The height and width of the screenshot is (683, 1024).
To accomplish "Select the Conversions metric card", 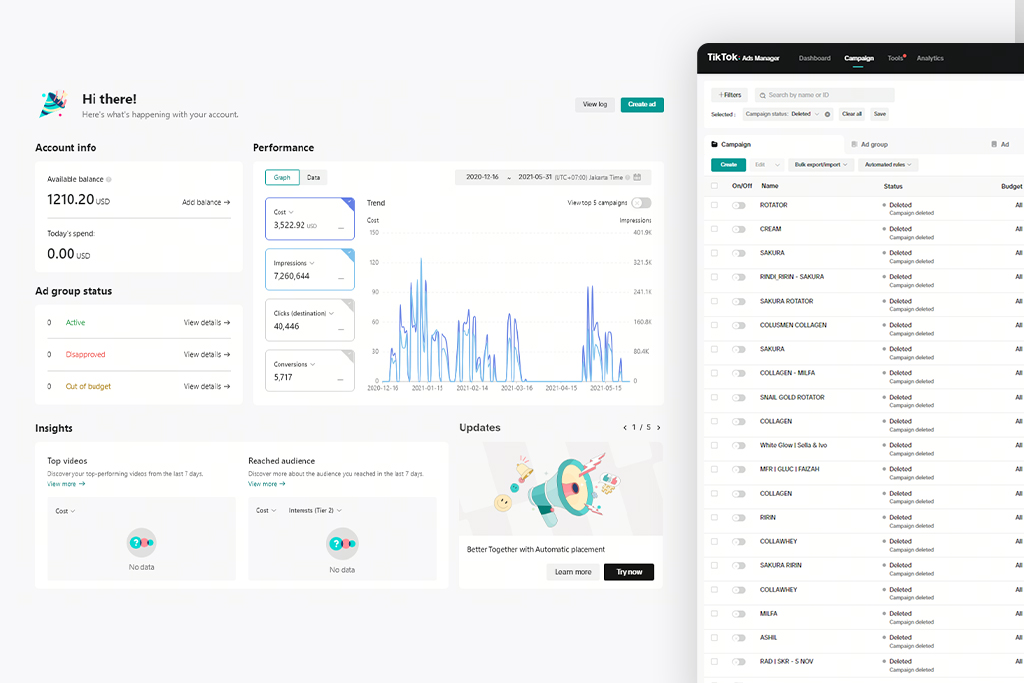I will (309, 370).
